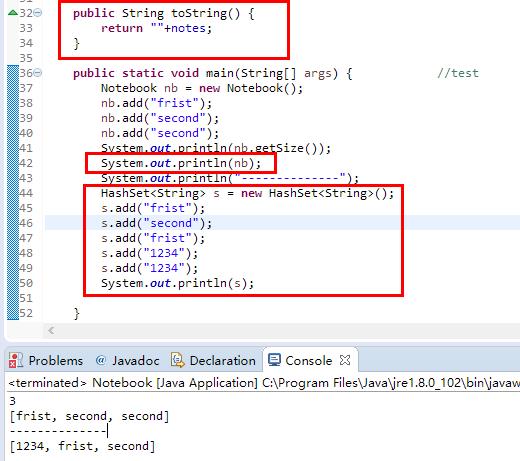Click the 'public static void main' declaration
The image size is (520, 461).
pyautogui.click(x=212, y=73)
